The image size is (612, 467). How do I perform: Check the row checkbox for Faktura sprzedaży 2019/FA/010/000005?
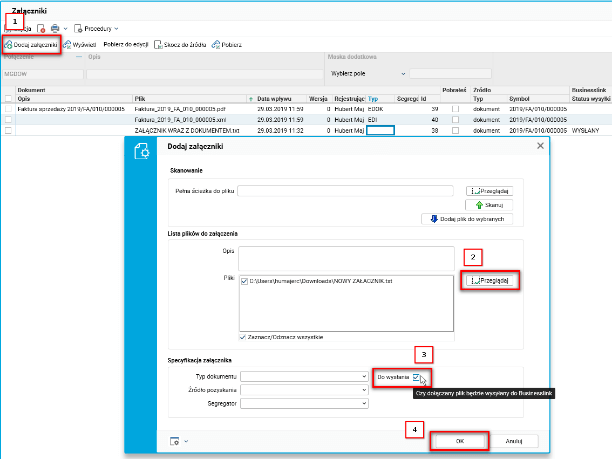[x=8, y=109]
